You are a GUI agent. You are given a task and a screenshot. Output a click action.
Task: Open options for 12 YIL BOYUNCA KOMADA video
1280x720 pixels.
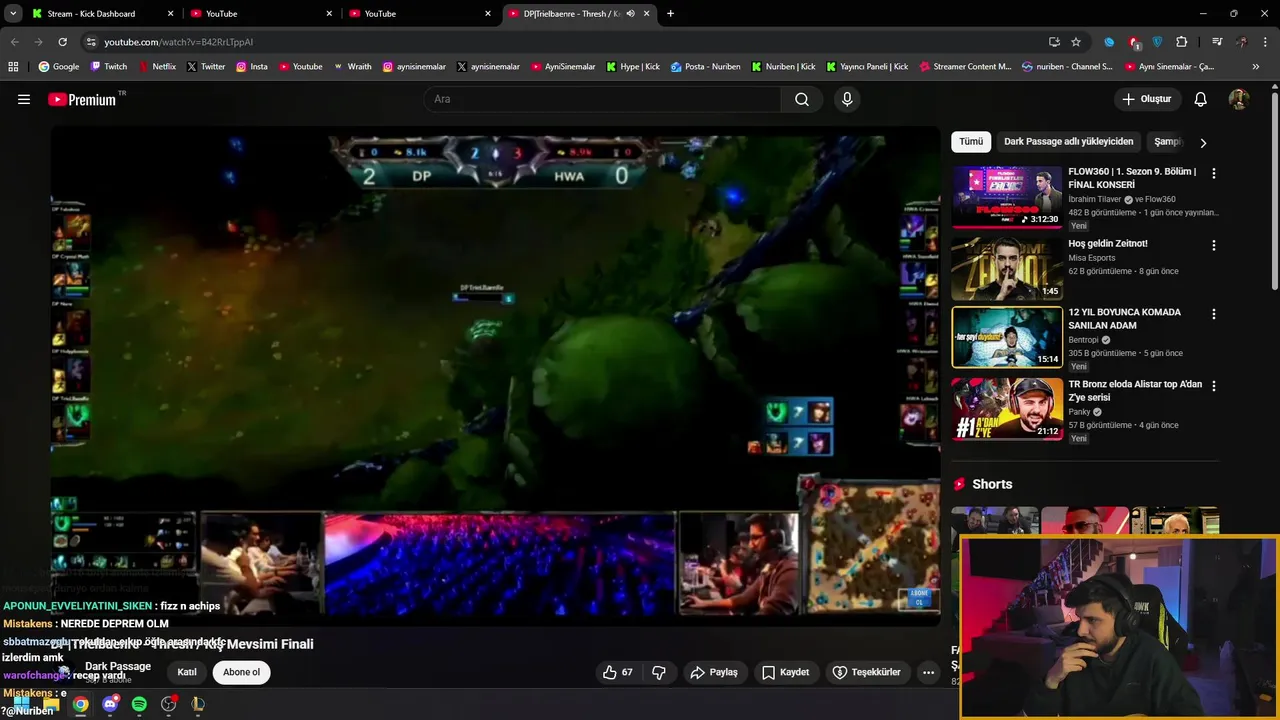click(x=1214, y=314)
